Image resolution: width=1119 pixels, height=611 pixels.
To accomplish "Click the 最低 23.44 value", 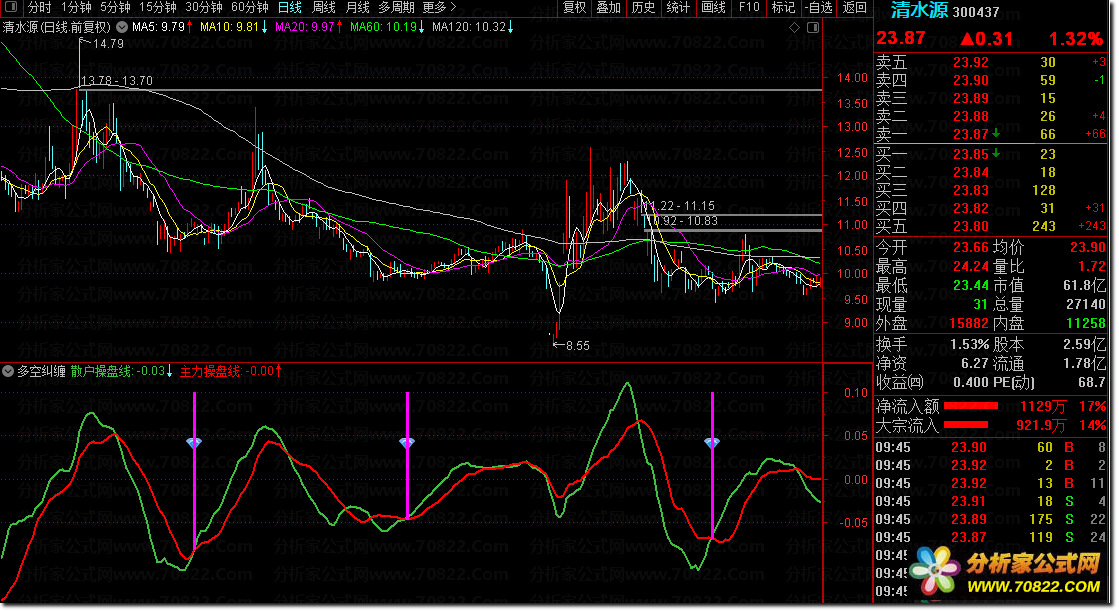I will pos(971,286).
